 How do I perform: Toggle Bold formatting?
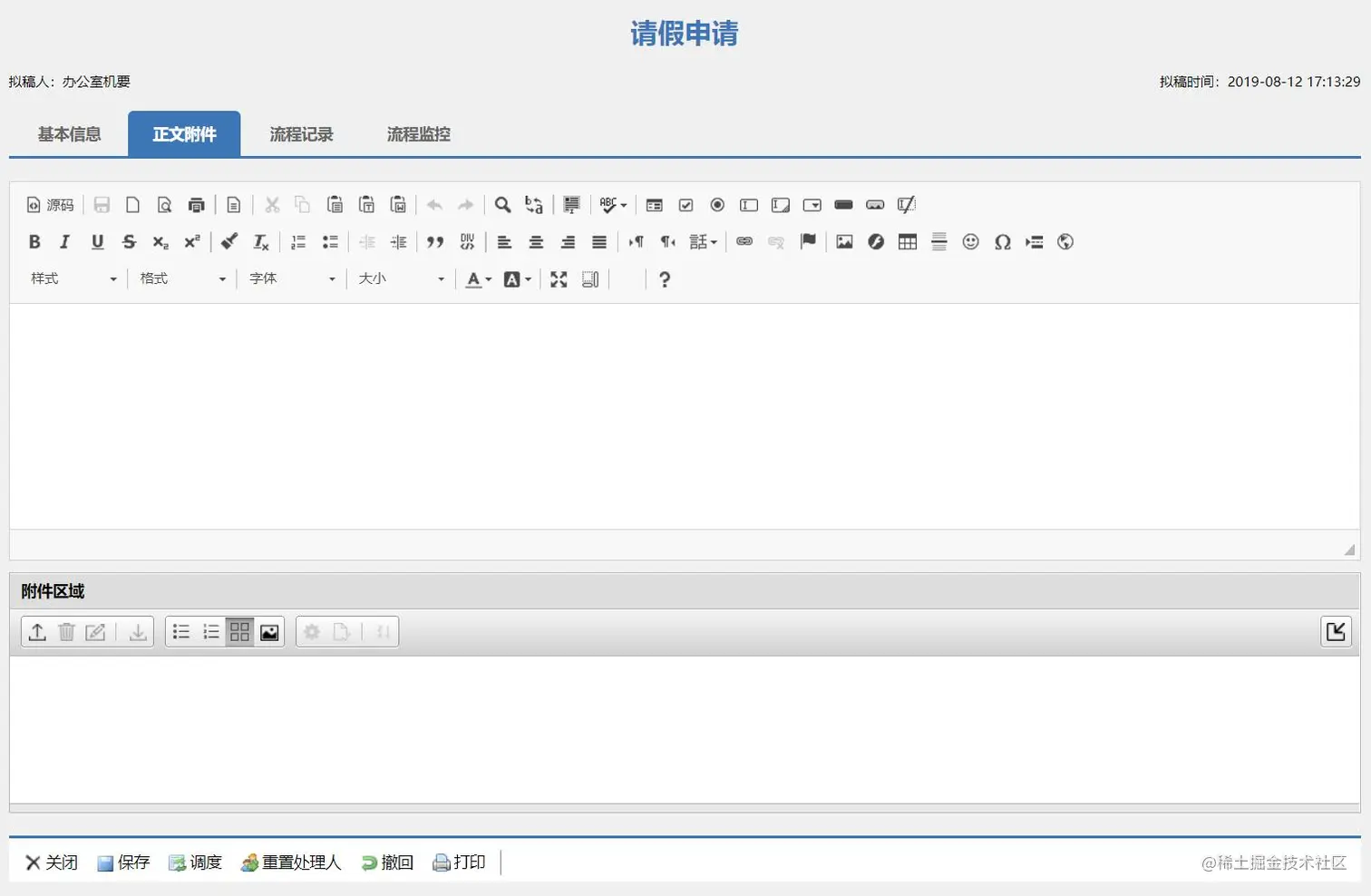[x=34, y=242]
